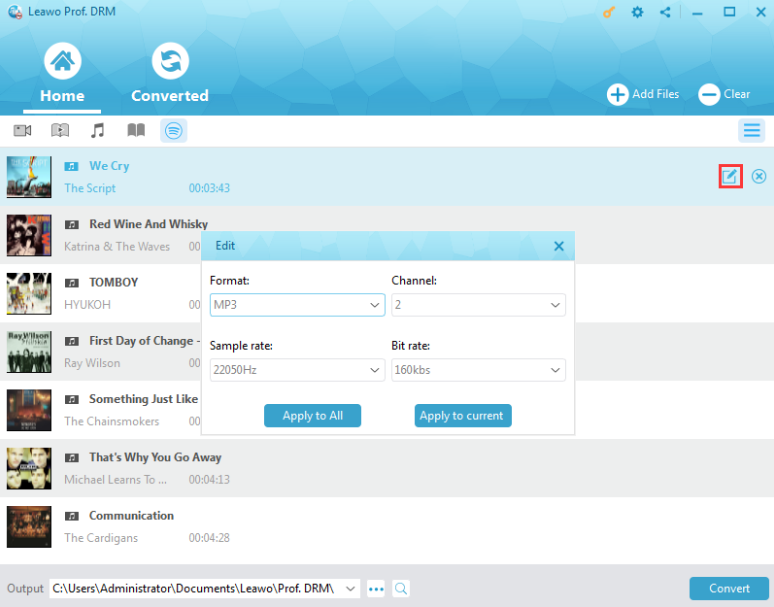Click the Apply to All button
Image resolution: width=774 pixels, height=607 pixels.
(x=312, y=416)
